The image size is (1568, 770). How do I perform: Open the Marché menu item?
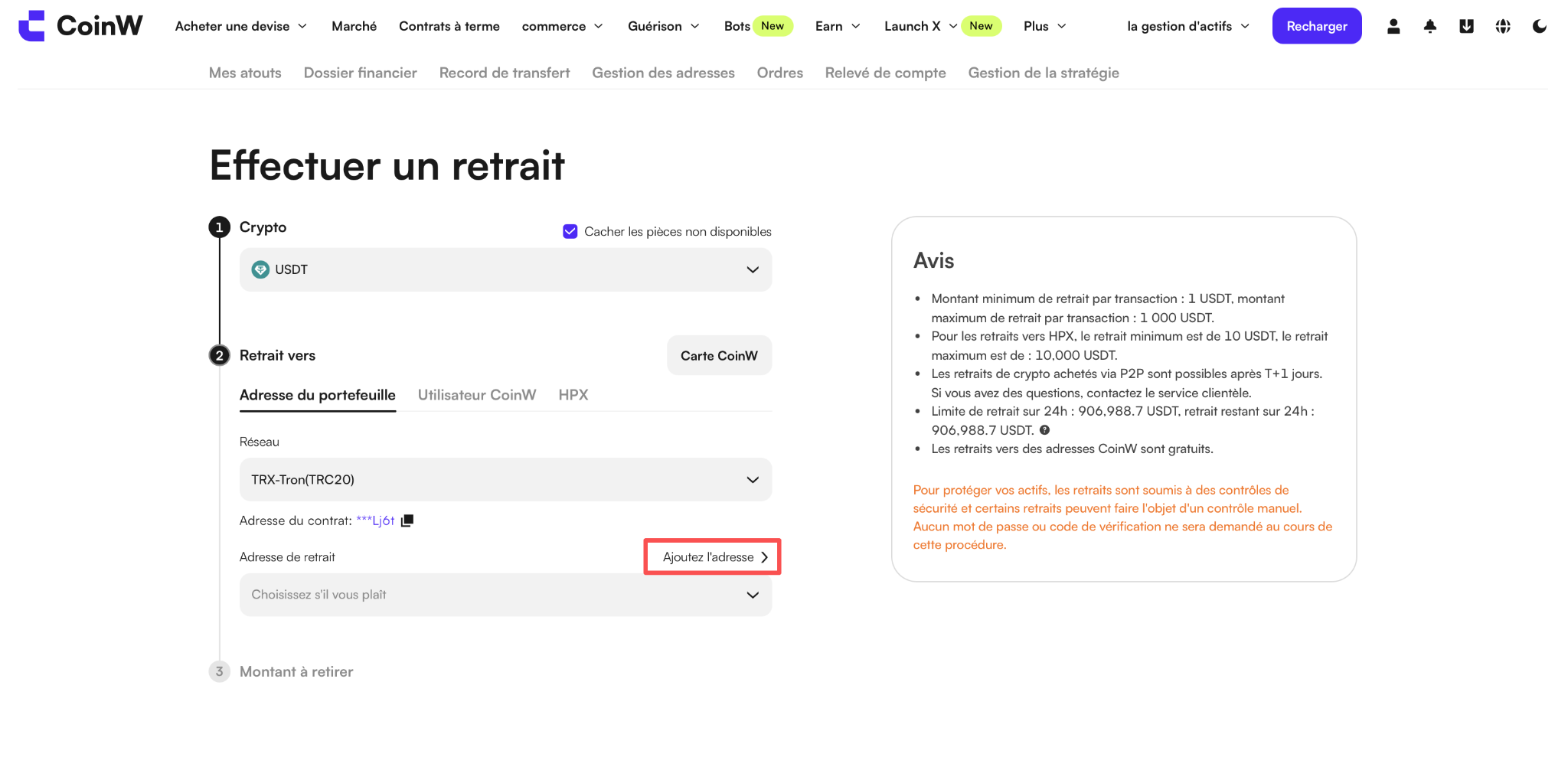click(x=354, y=26)
